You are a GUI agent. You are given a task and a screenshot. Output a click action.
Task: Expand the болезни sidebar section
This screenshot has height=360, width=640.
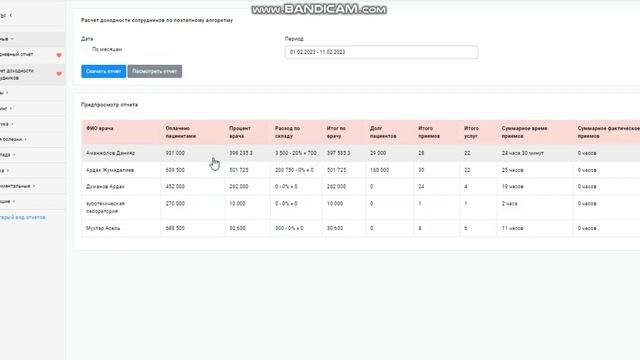pyautogui.click(x=13, y=139)
